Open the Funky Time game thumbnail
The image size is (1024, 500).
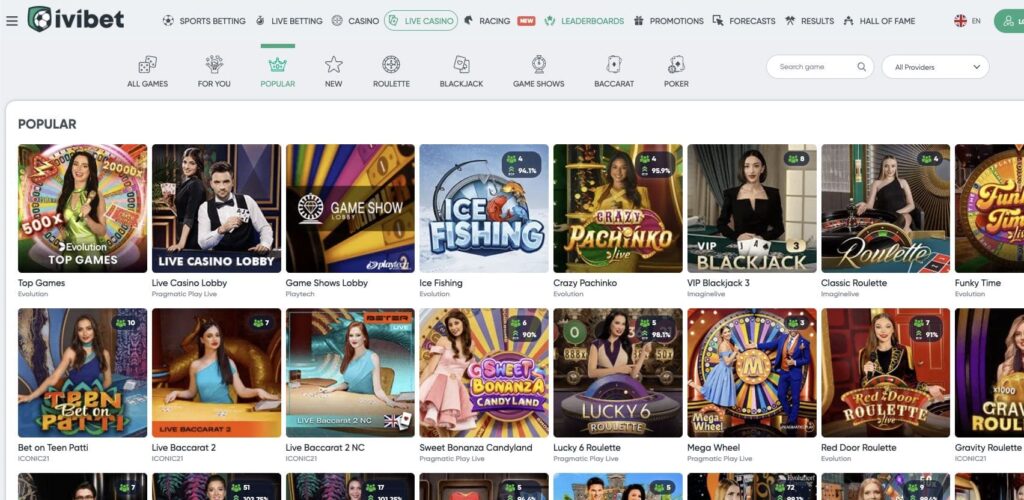989,208
